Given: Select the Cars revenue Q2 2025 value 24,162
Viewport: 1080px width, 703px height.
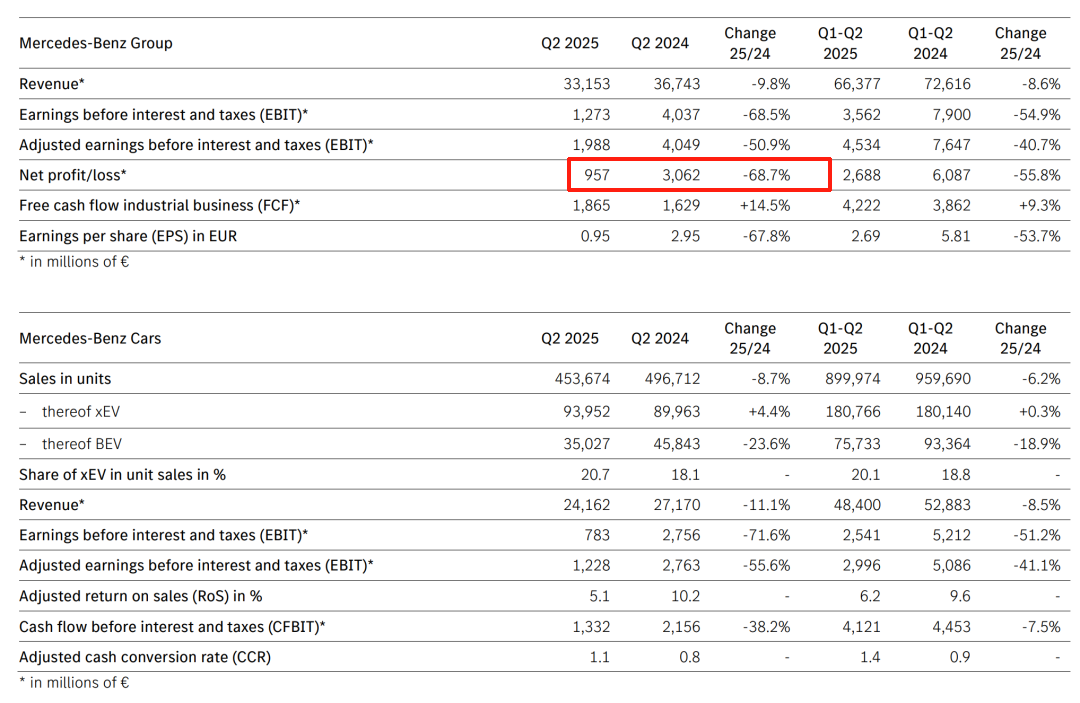Looking at the screenshot, I should pos(585,505).
